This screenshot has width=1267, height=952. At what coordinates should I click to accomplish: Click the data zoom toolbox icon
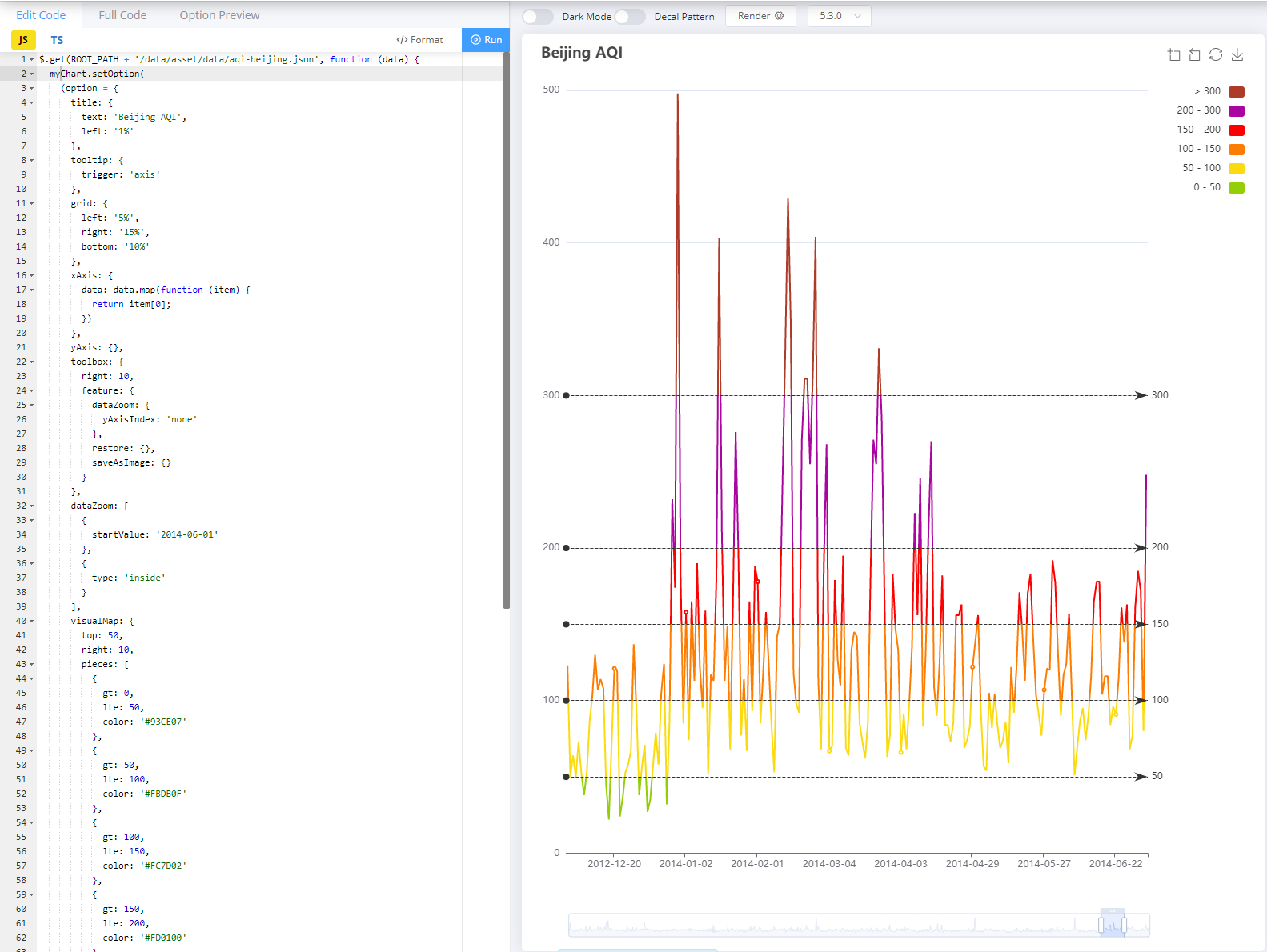click(1174, 54)
